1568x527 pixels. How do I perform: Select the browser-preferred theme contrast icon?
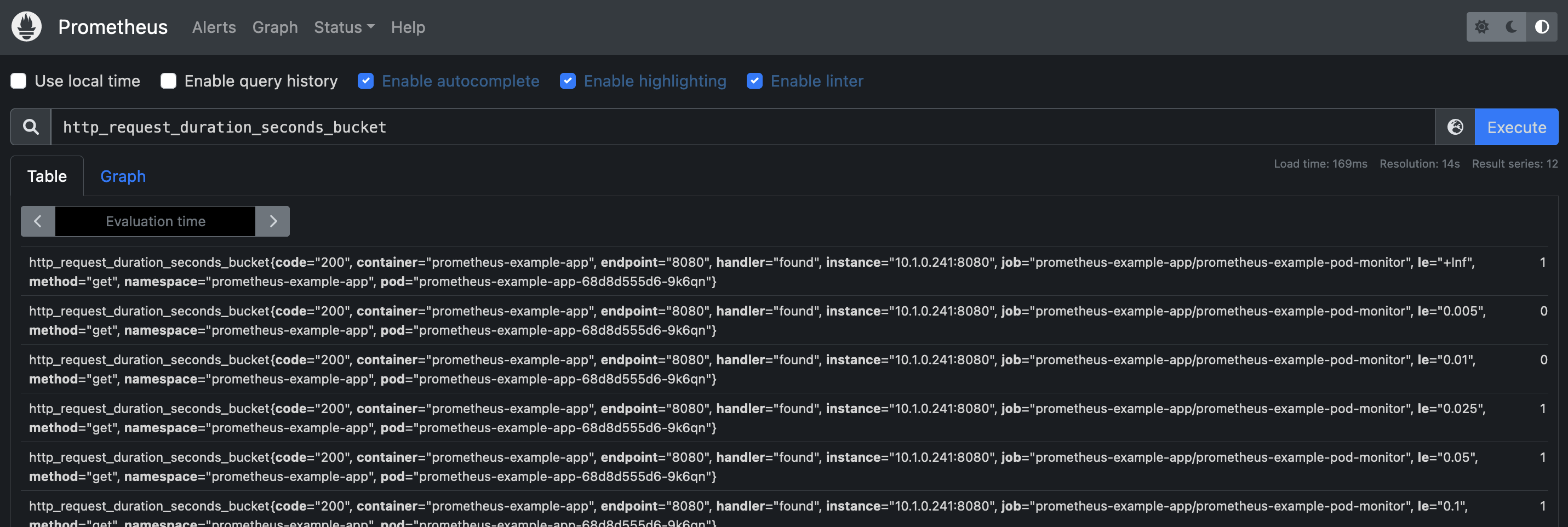1542,27
